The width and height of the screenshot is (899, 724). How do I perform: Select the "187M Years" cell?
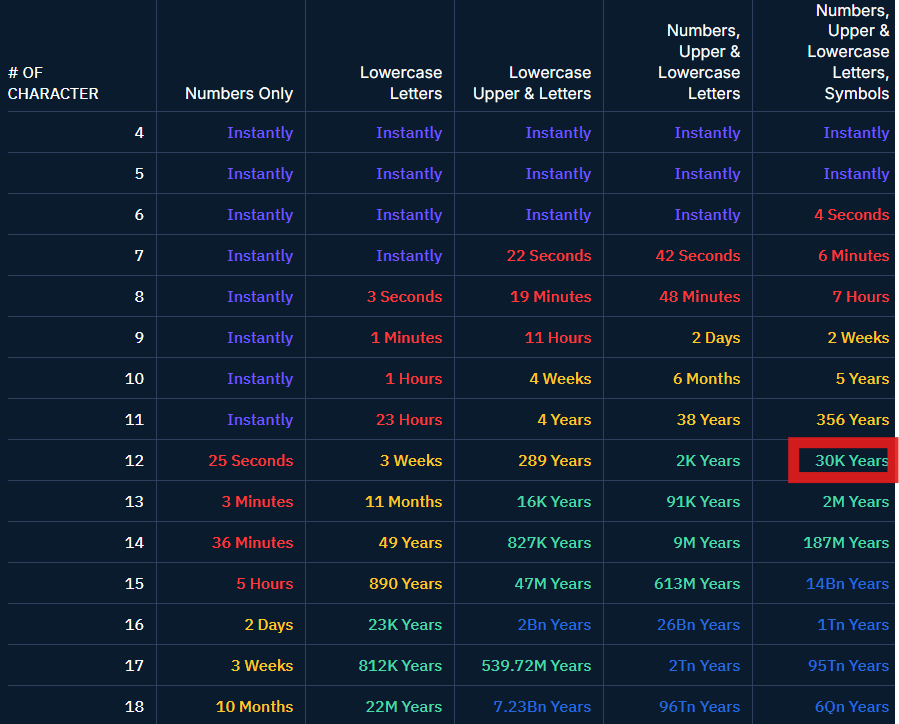(845, 543)
